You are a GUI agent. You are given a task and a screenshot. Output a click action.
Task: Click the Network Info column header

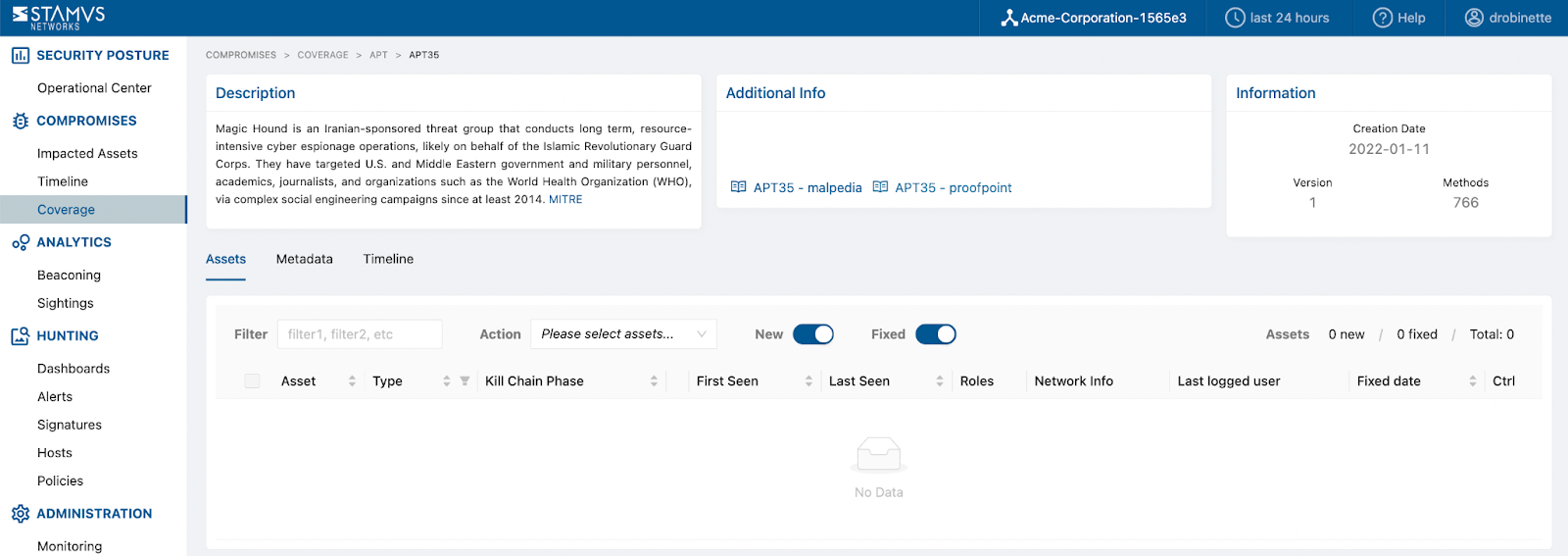click(x=1074, y=381)
